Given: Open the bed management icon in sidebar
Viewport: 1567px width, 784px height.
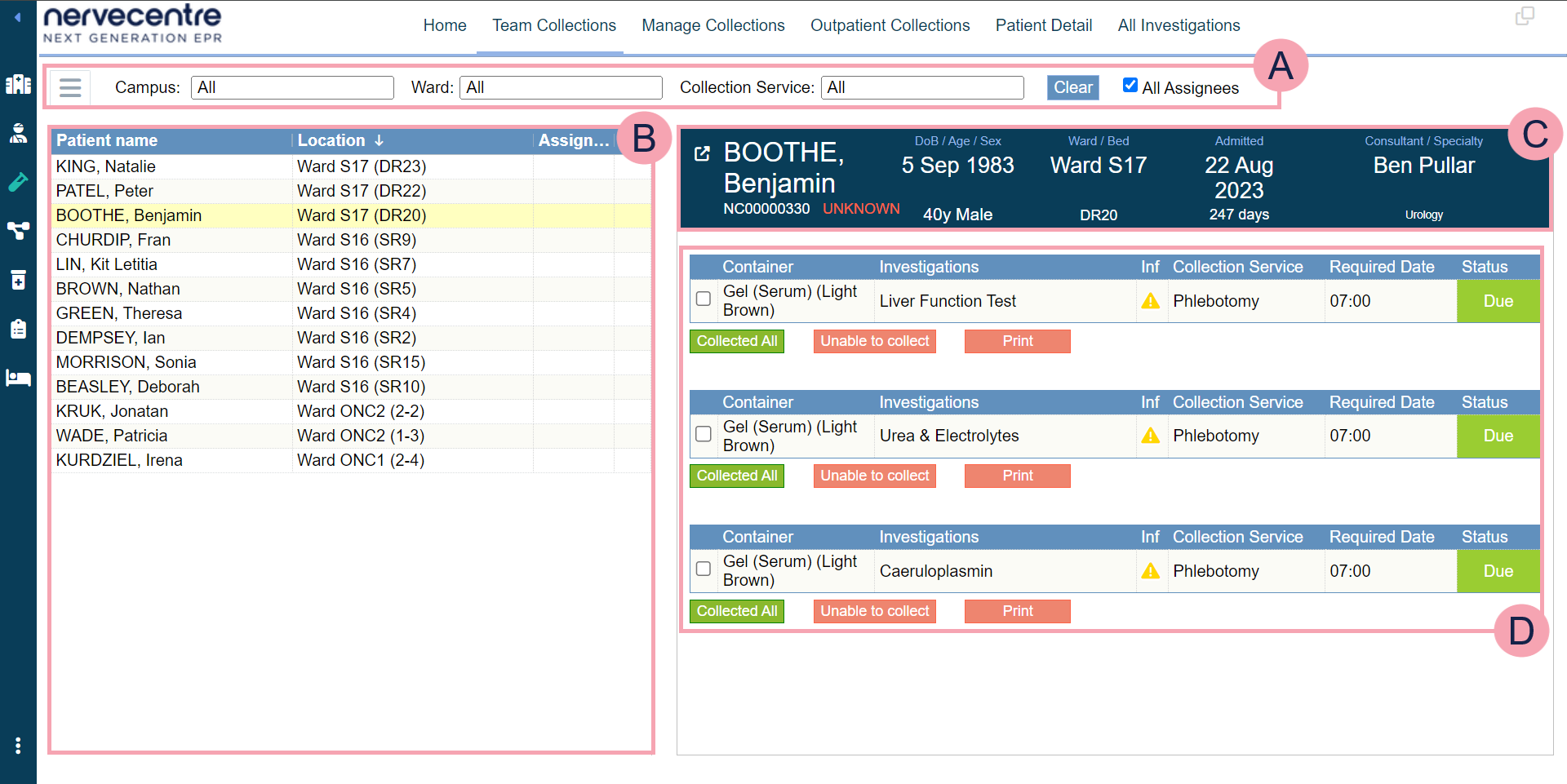Looking at the screenshot, I should (x=18, y=378).
